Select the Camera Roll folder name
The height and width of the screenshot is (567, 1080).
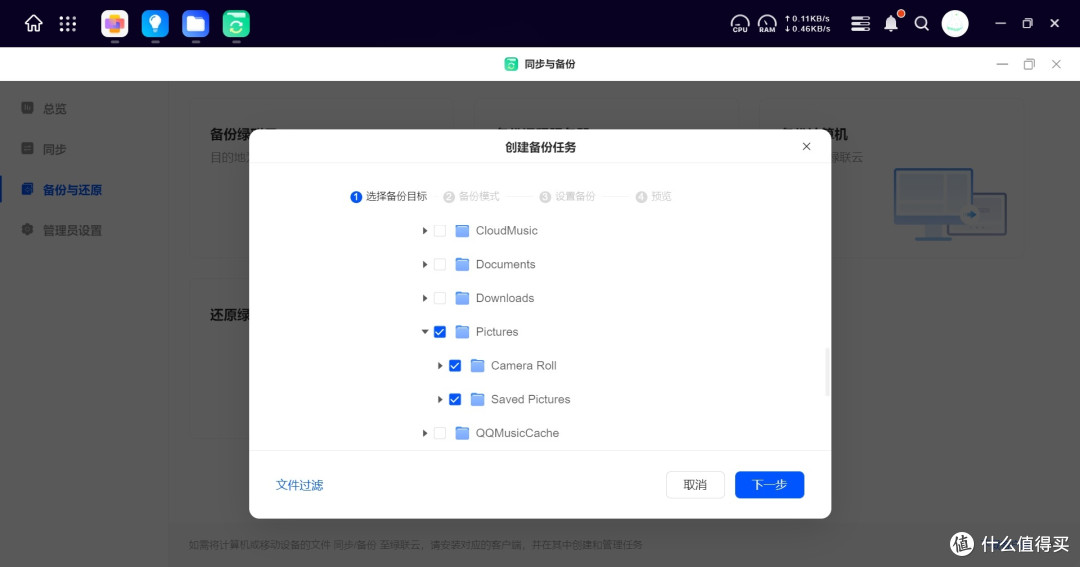[x=523, y=366]
